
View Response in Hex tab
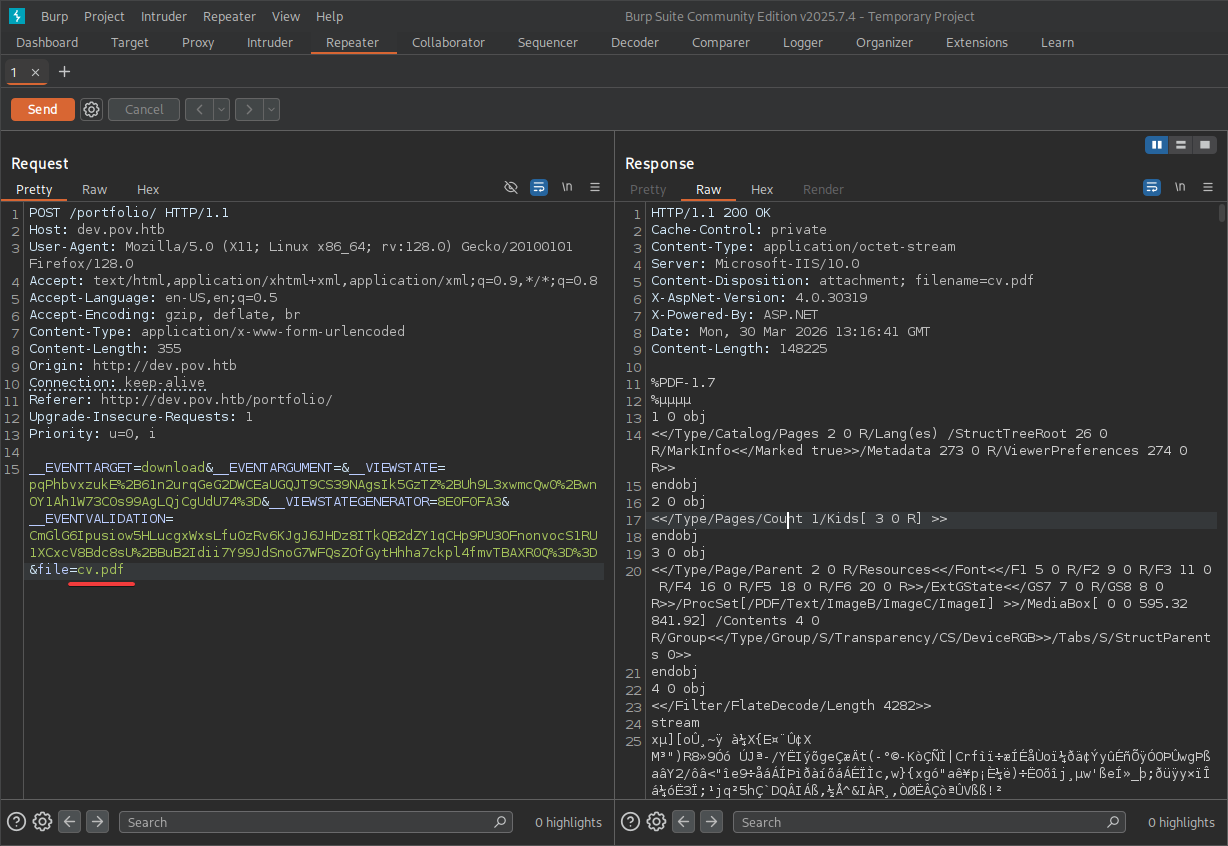[762, 189]
